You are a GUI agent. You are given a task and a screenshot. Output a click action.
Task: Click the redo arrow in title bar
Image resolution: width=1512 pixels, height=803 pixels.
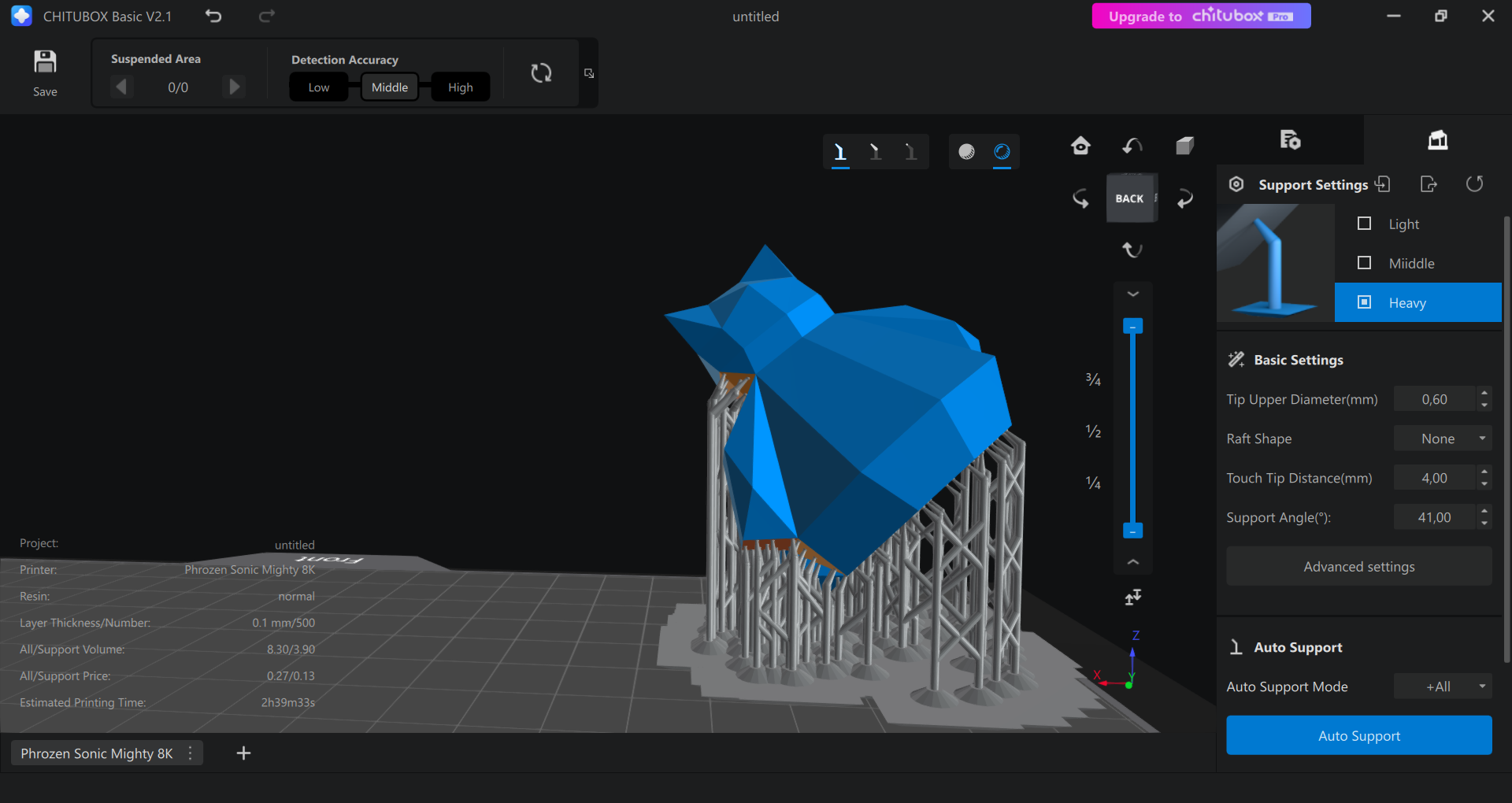267,16
